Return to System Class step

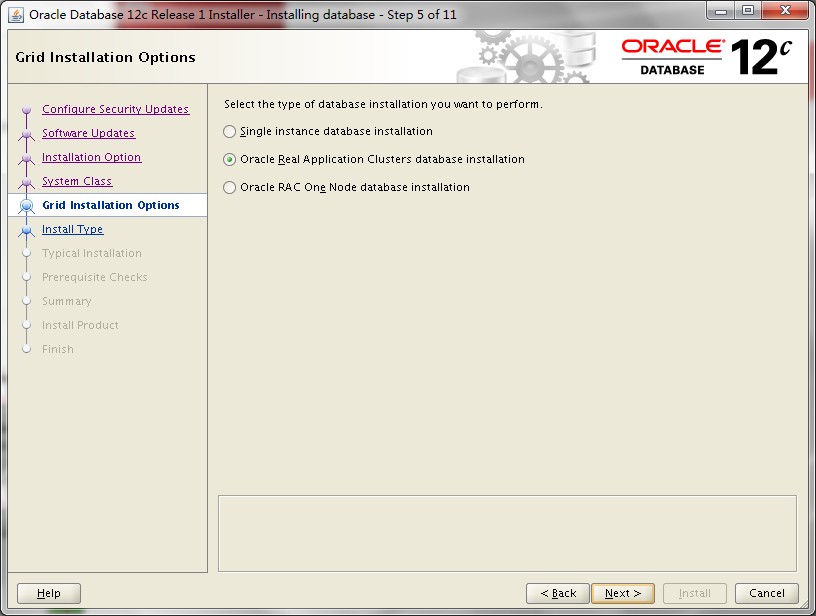tap(77, 181)
